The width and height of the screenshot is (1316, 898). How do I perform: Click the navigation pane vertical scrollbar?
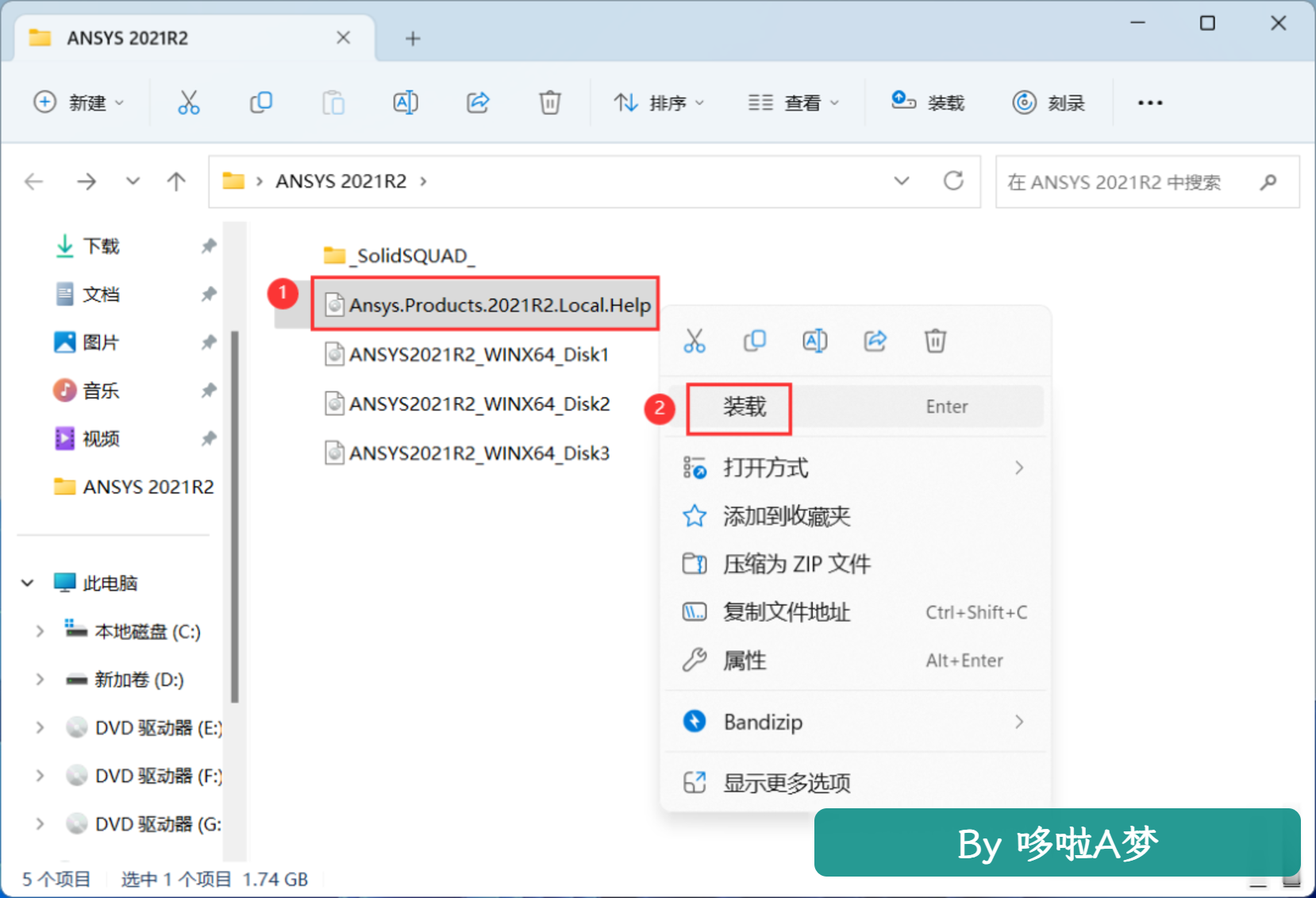pos(234,516)
